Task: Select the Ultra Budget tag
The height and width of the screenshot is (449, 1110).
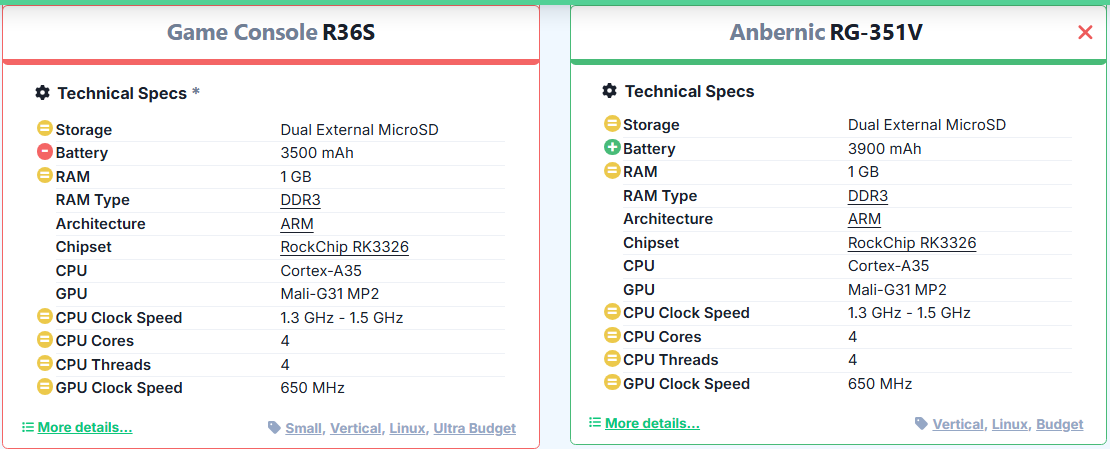Action: (x=474, y=428)
